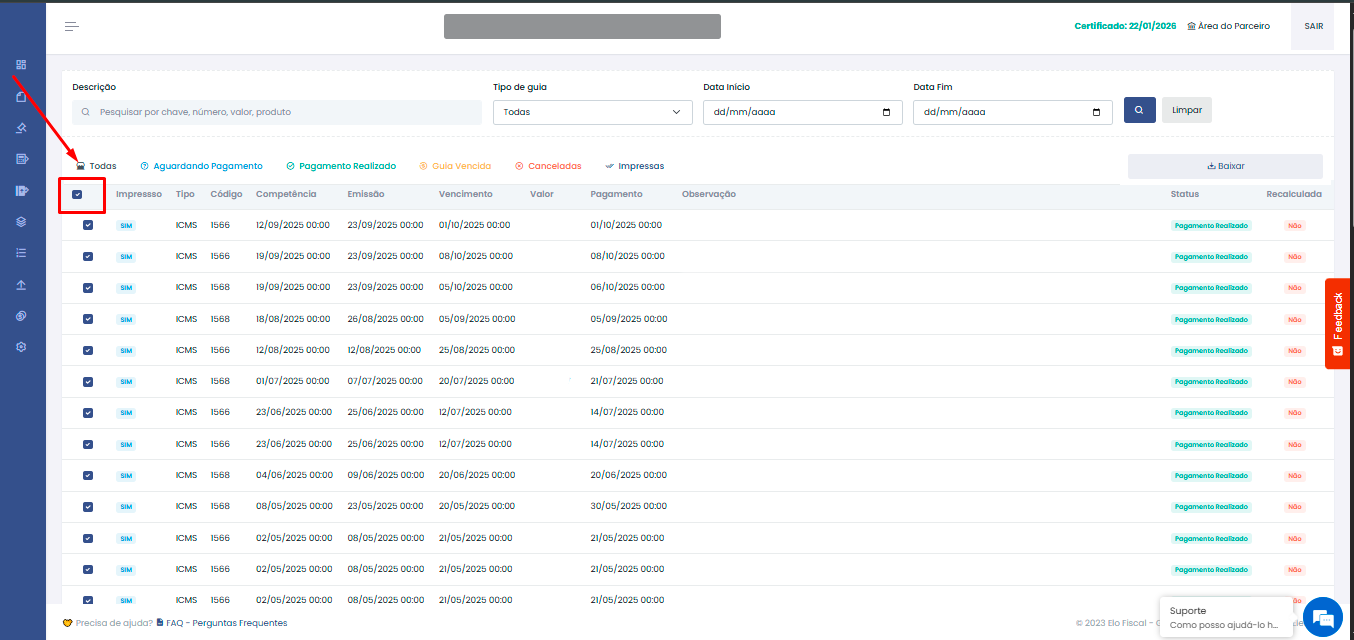
Task: Click Pagamento cell 21/07/2025 00:00
Action: click(x=627, y=381)
